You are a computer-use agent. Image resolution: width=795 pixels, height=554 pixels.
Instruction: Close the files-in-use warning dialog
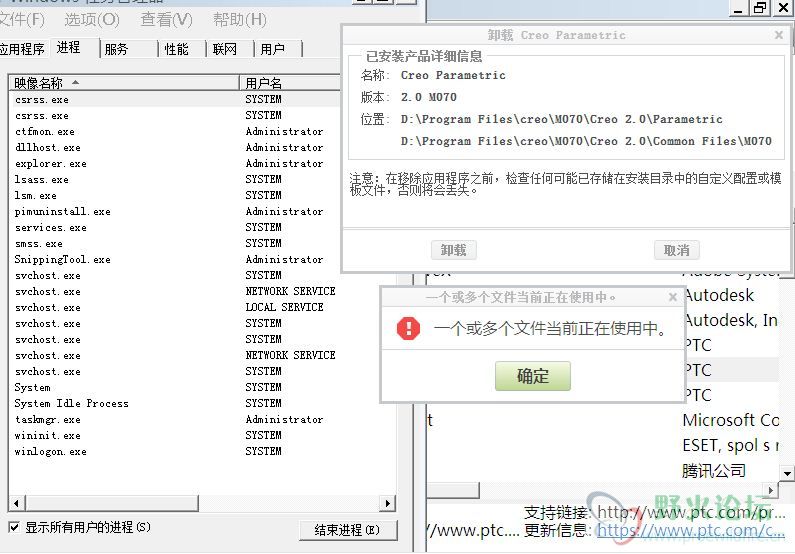click(673, 297)
